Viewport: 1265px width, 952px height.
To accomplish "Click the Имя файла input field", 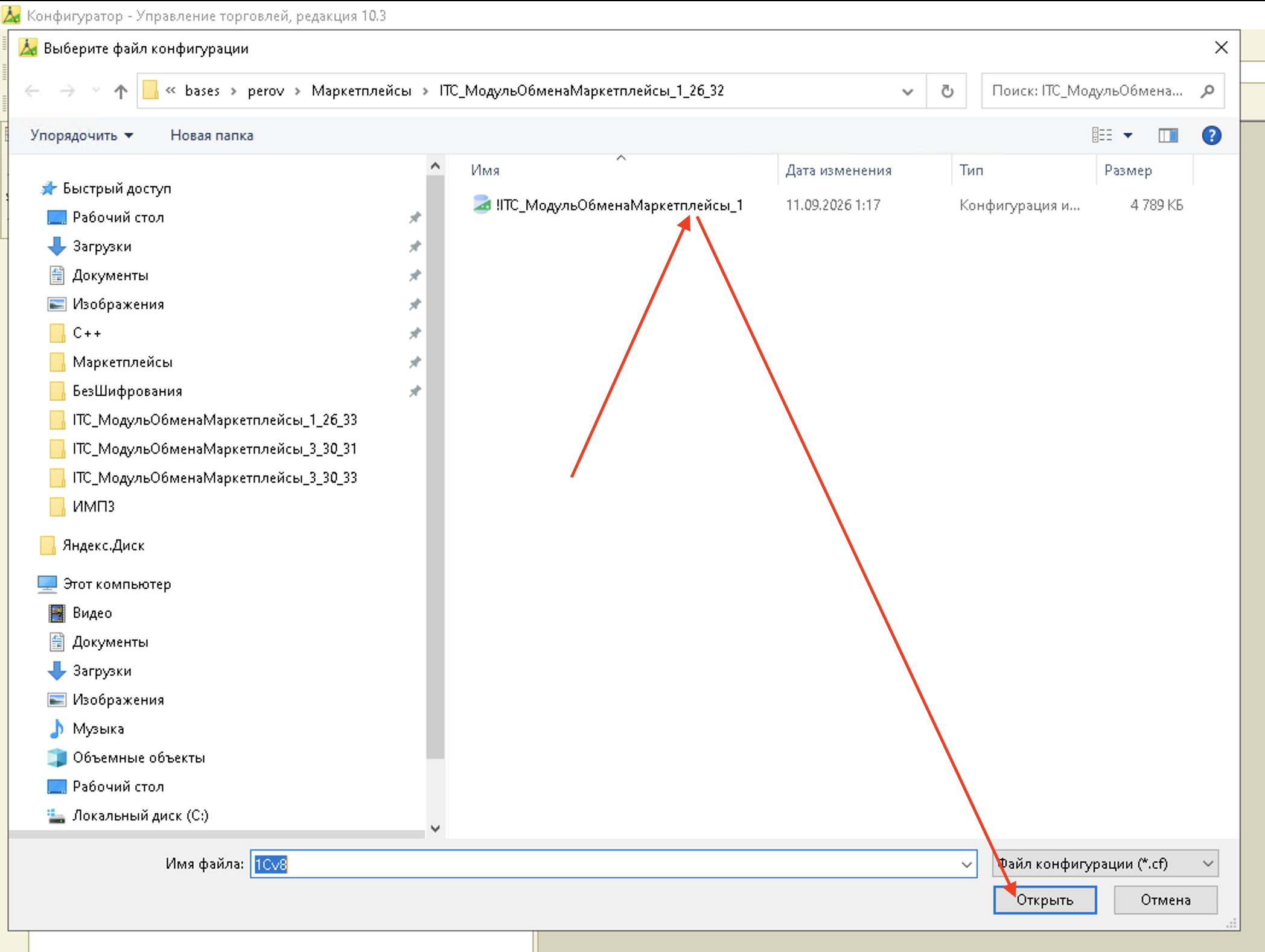I will pyautogui.click(x=613, y=864).
